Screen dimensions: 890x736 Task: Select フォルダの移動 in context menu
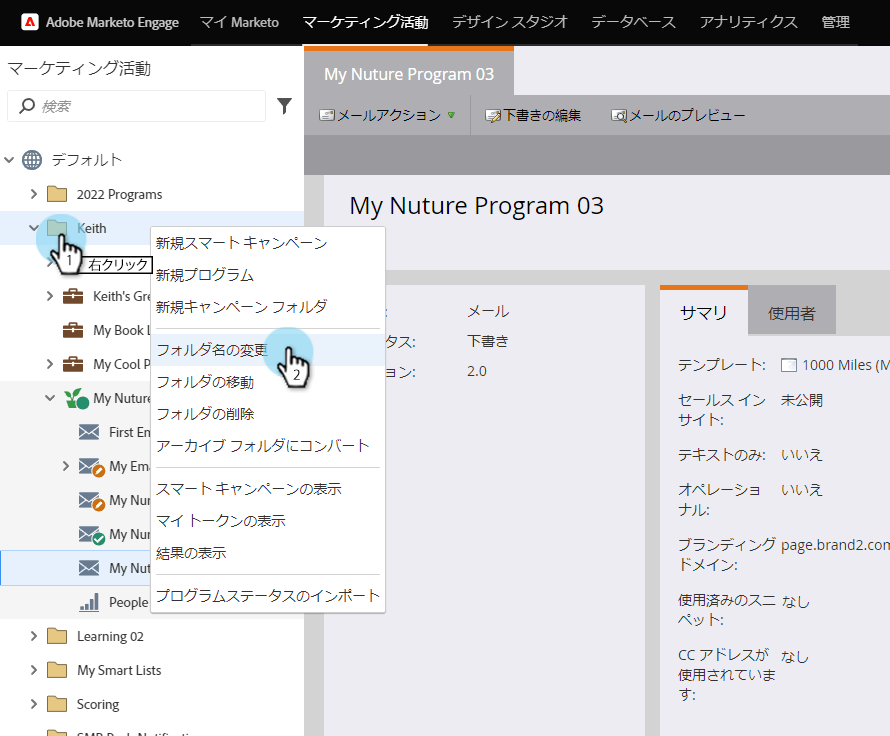(268, 382)
